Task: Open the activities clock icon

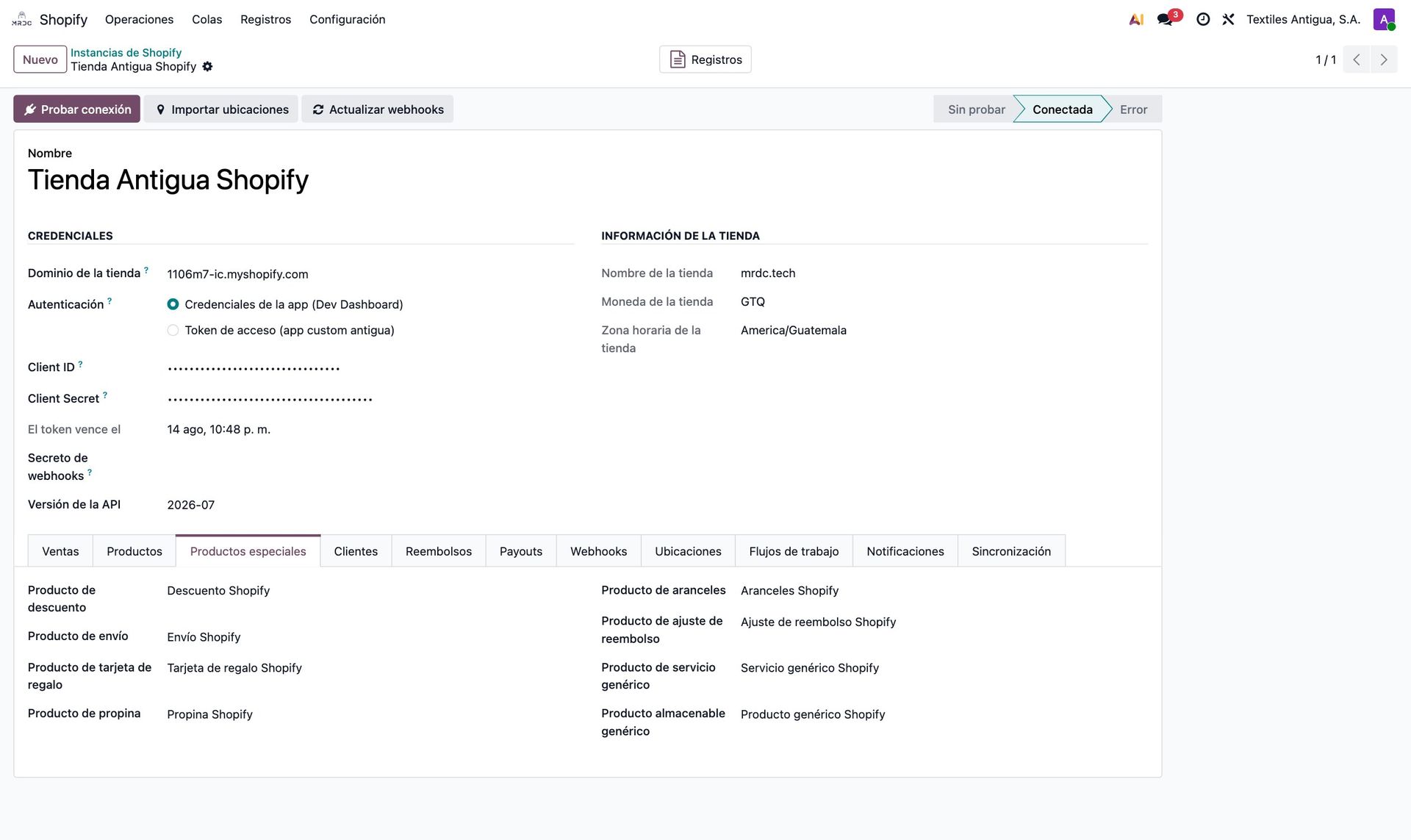Action: [x=1203, y=20]
